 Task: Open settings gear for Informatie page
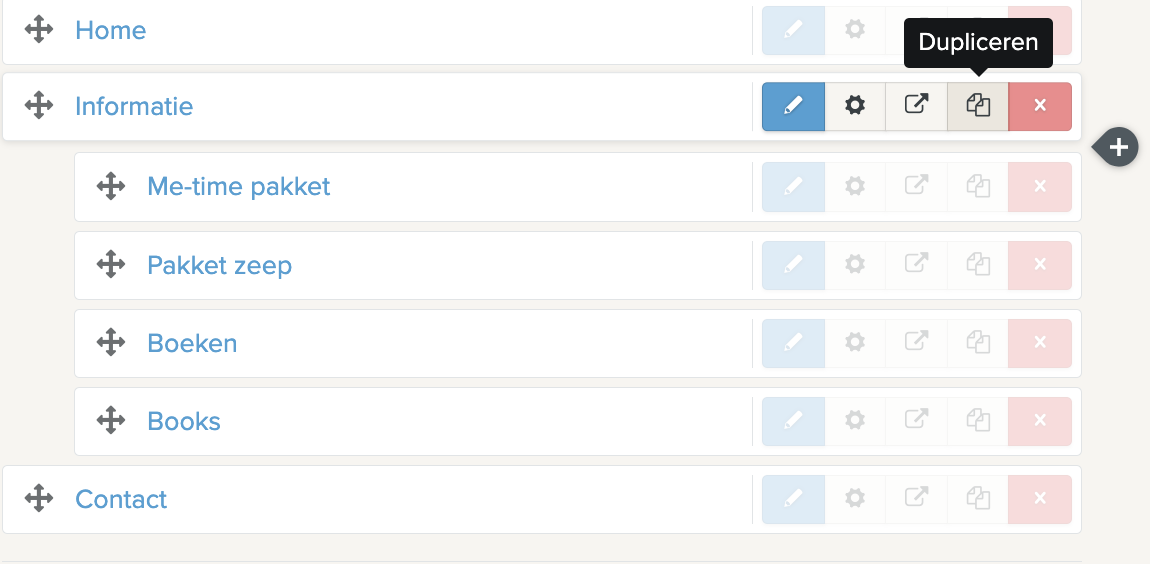855,106
